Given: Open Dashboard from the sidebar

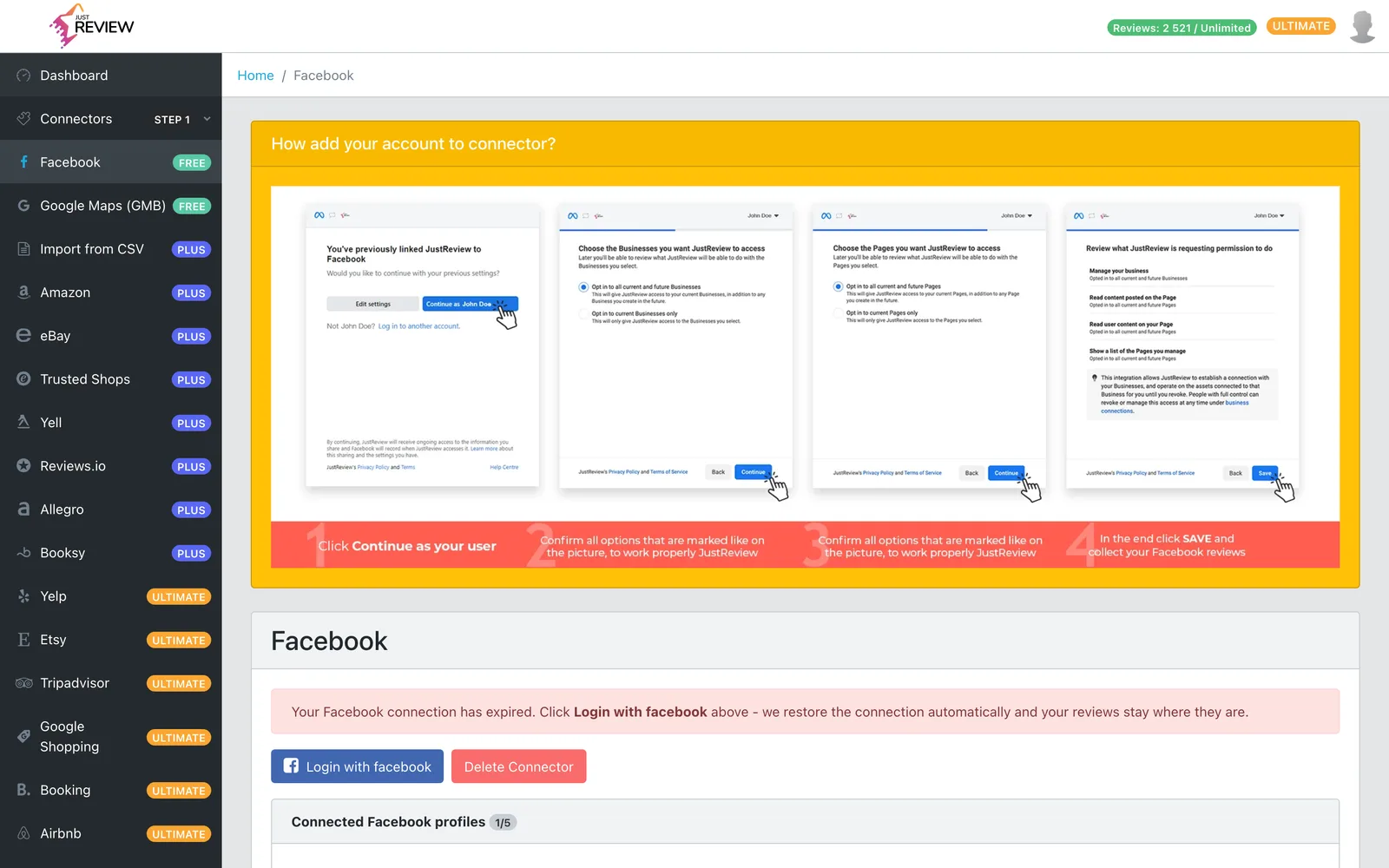Looking at the screenshot, I should pos(111,76).
